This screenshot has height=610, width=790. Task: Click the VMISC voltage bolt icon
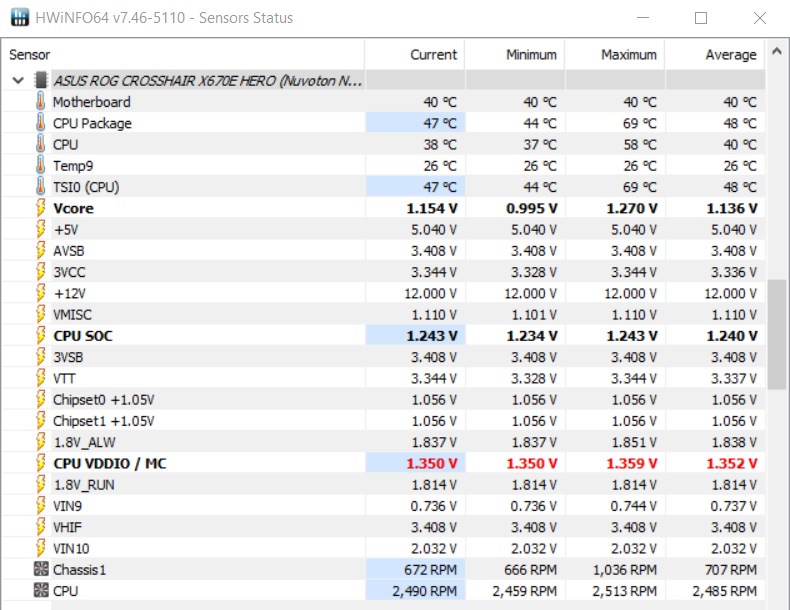click(x=41, y=314)
